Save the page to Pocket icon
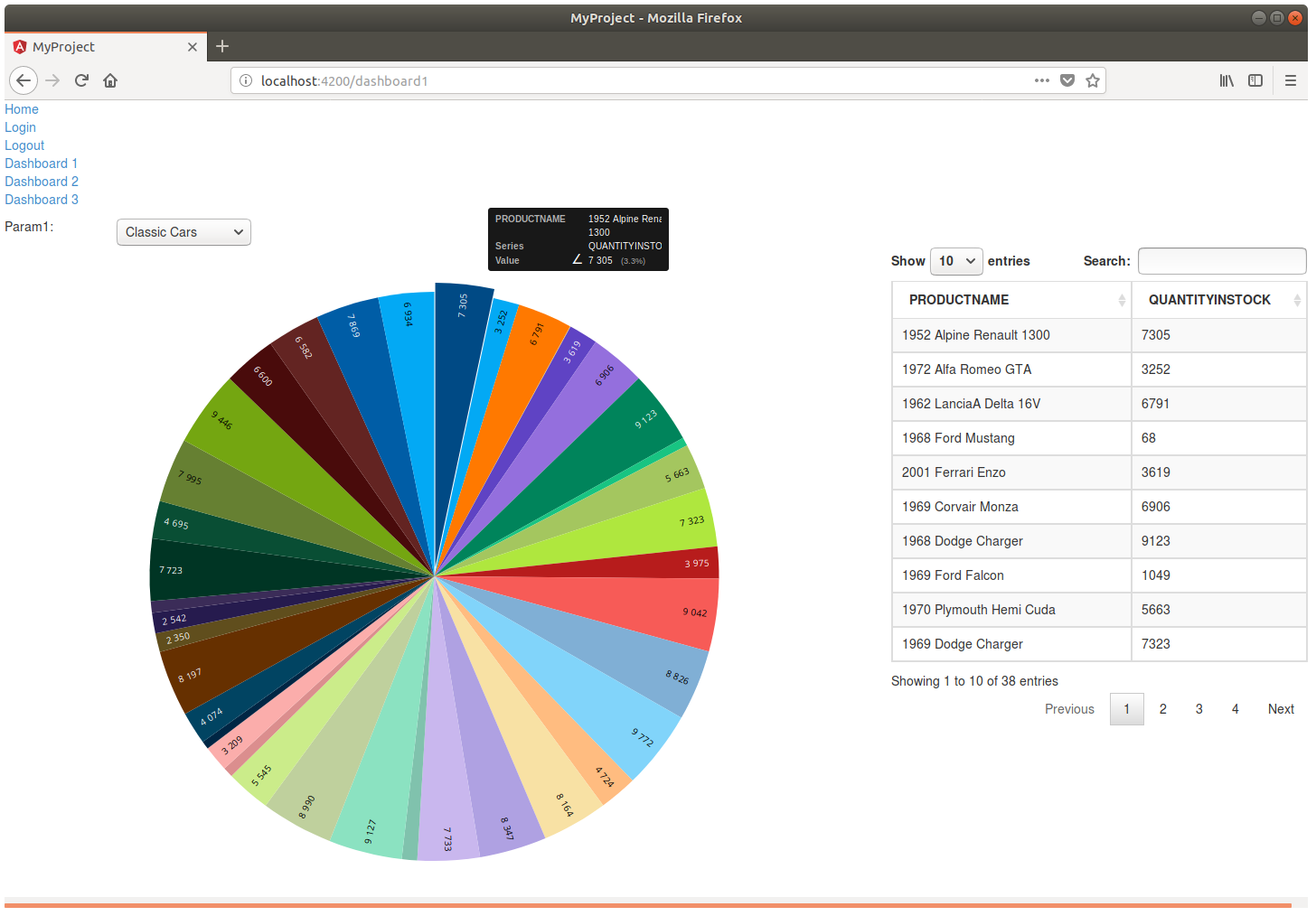Screen dimensions: 1316x916 [1067, 80]
